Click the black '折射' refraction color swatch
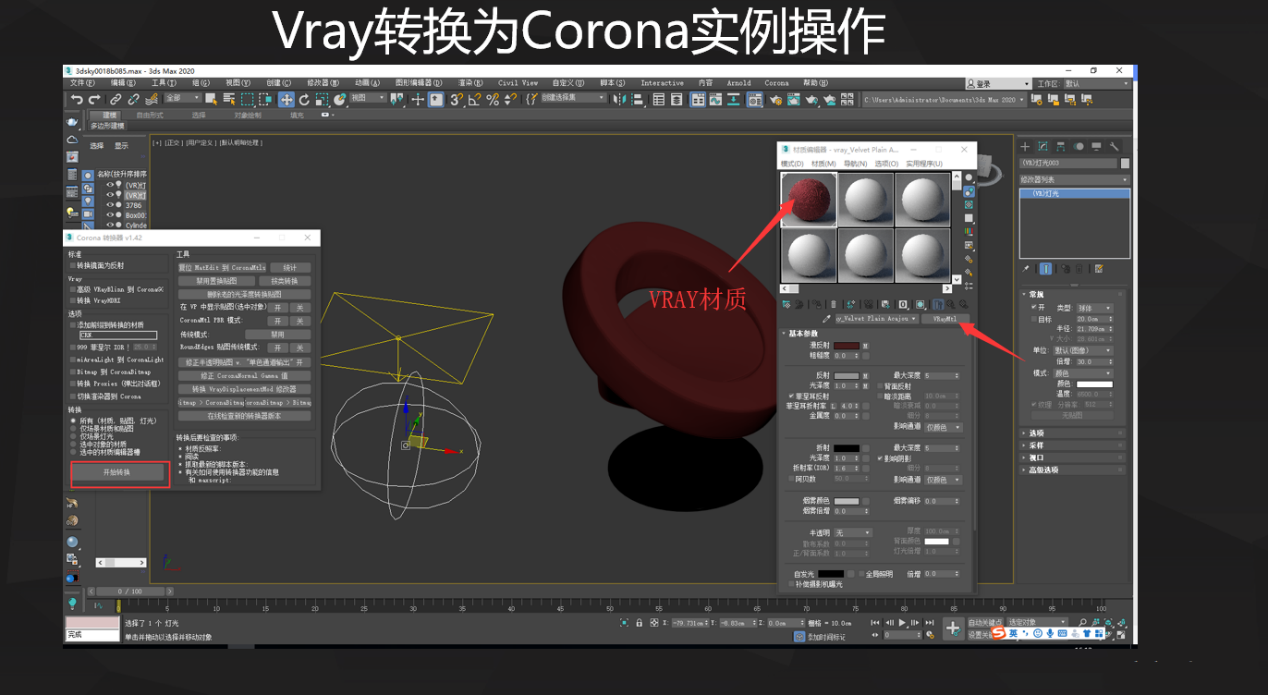This screenshot has width=1268, height=695. pyautogui.click(x=846, y=448)
